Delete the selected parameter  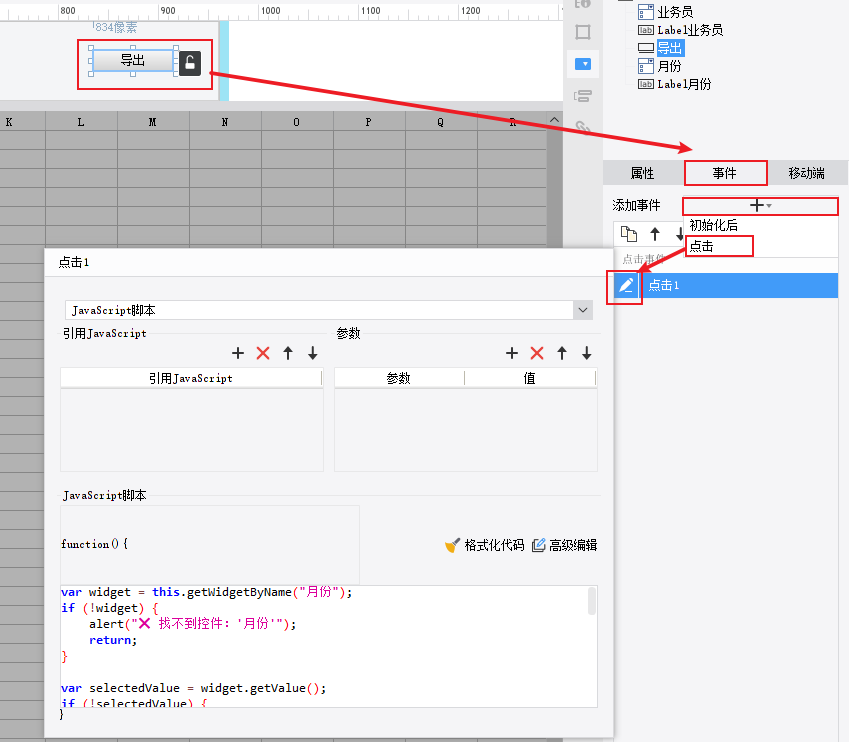click(x=537, y=354)
